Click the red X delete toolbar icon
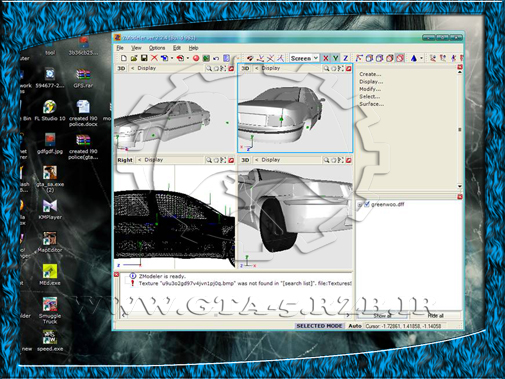 click(x=154, y=58)
